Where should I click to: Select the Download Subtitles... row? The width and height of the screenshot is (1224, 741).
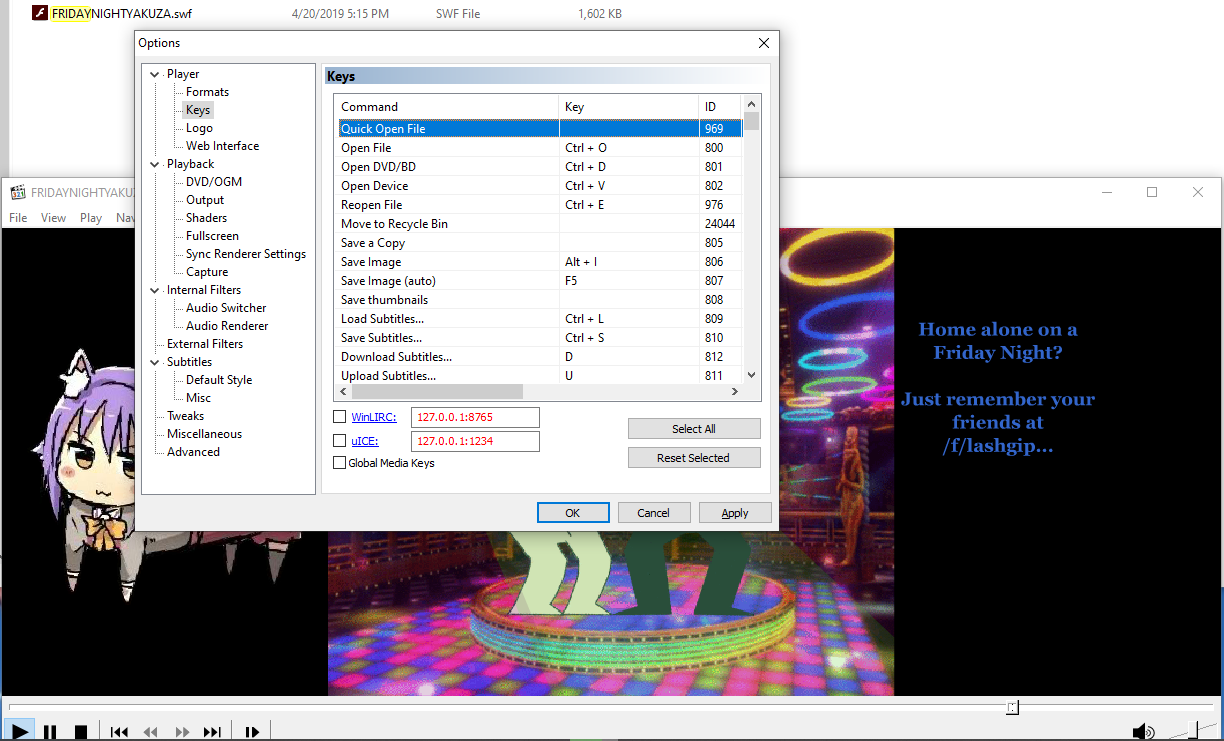pyautogui.click(x=539, y=357)
